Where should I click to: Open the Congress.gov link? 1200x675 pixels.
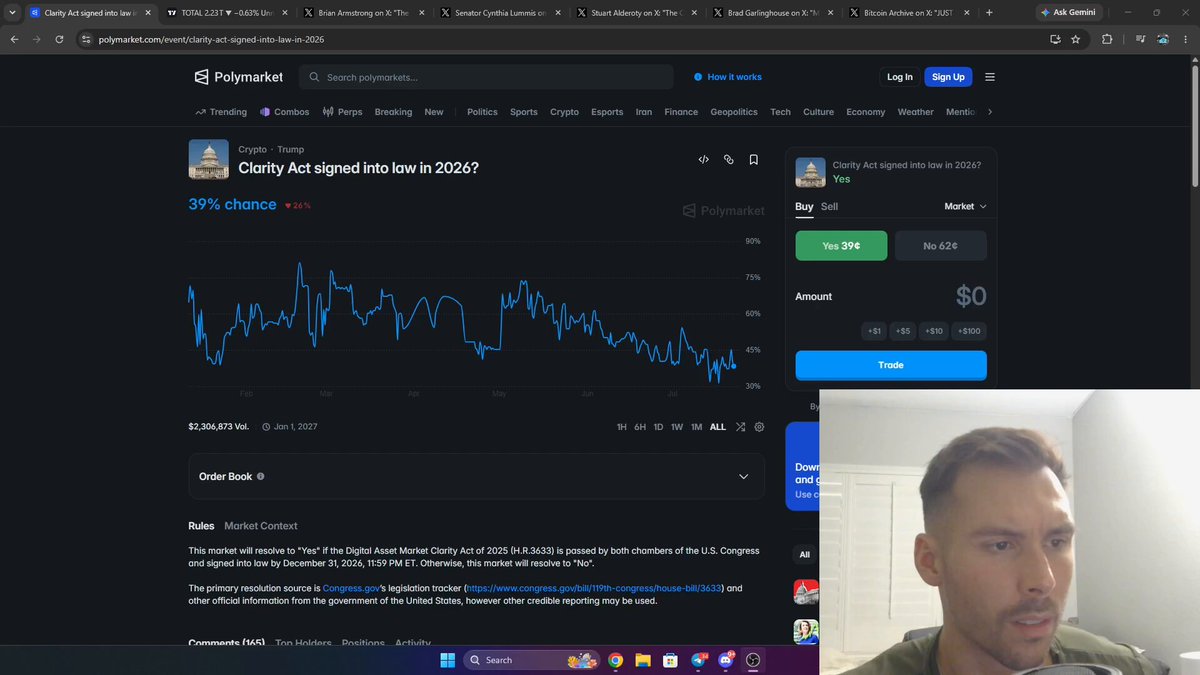350,588
